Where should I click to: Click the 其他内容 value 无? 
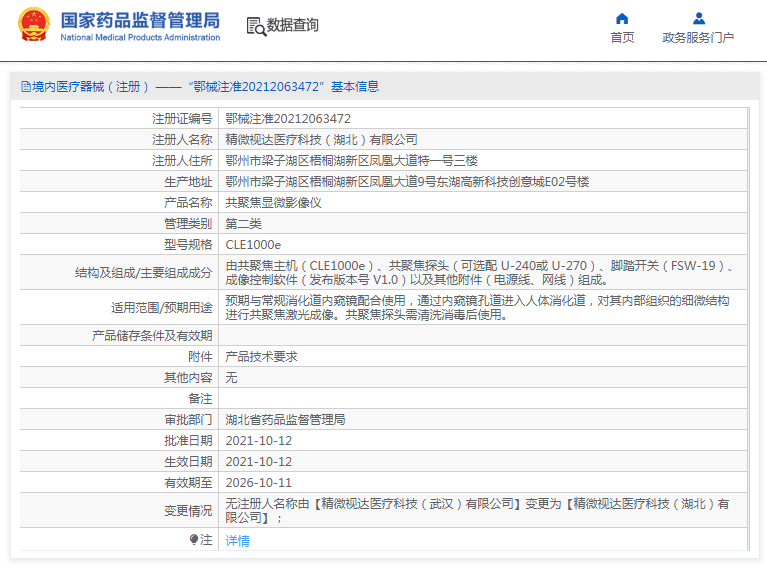click(x=231, y=378)
